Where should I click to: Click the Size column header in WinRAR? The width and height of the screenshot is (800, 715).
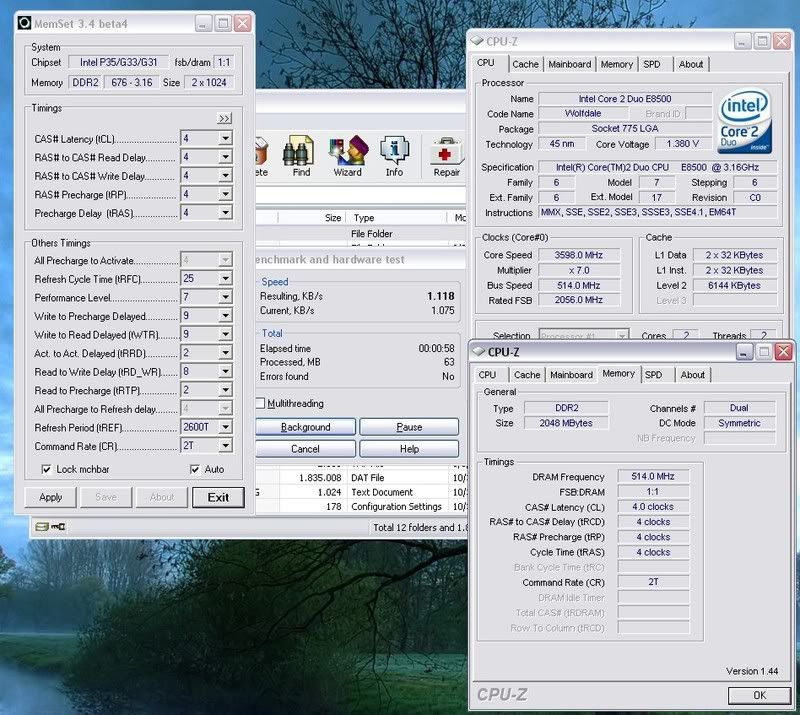click(312, 218)
